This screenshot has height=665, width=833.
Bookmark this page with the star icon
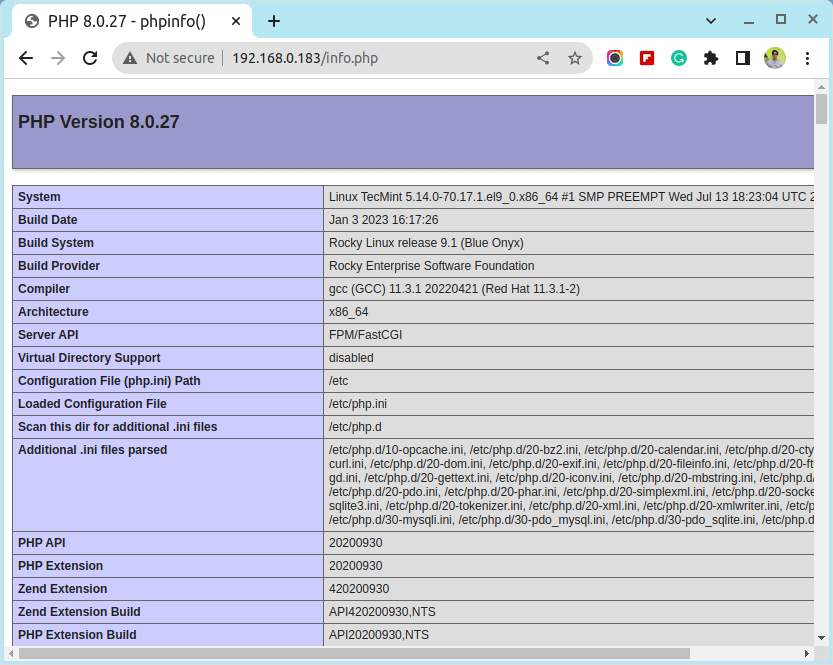[574, 58]
